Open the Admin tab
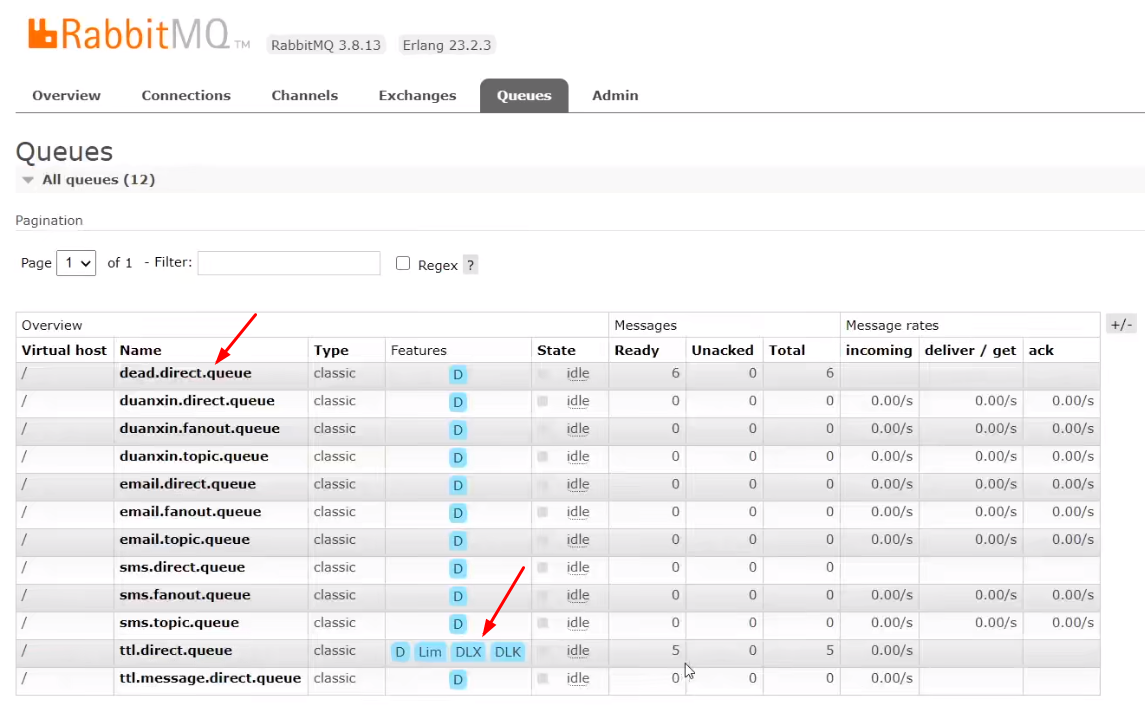The image size is (1145, 705). tap(615, 96)
